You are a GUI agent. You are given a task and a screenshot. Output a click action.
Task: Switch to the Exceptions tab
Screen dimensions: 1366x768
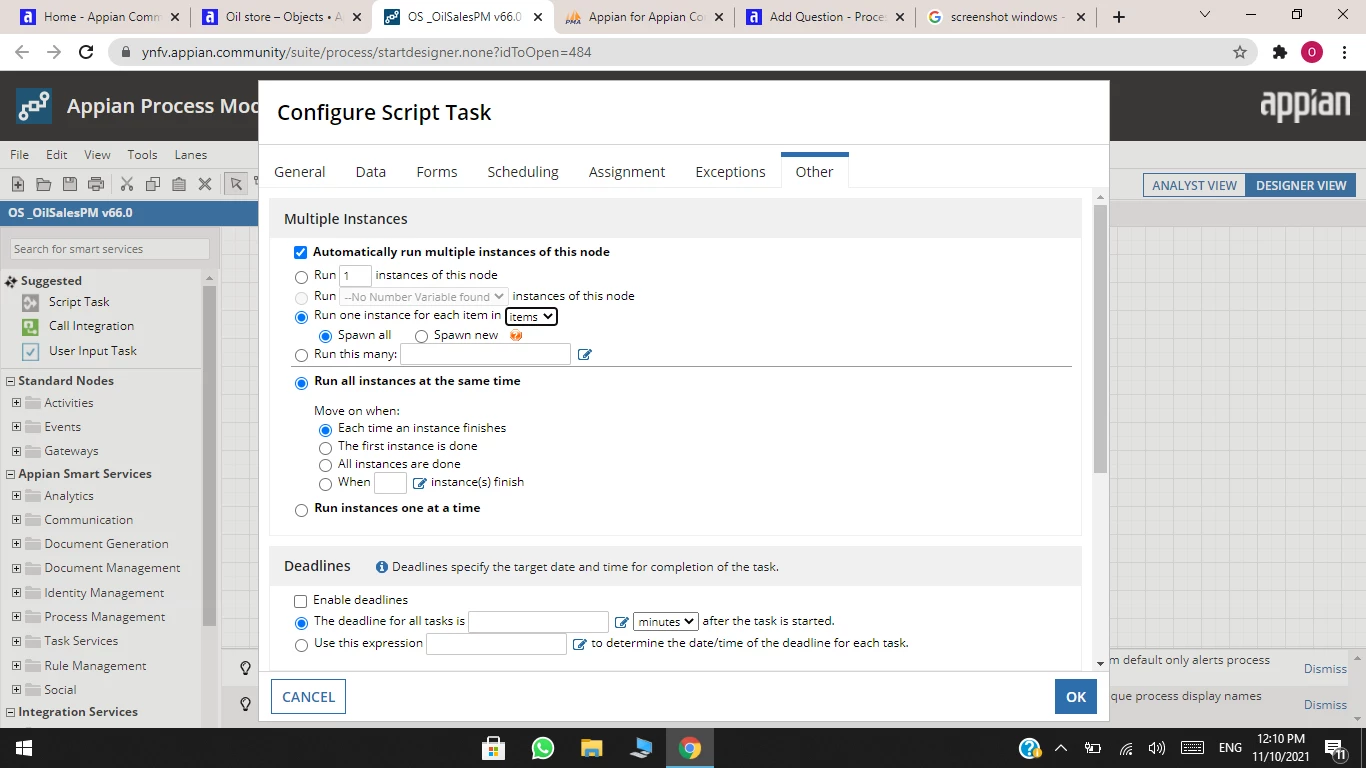[x=731, y=172]
